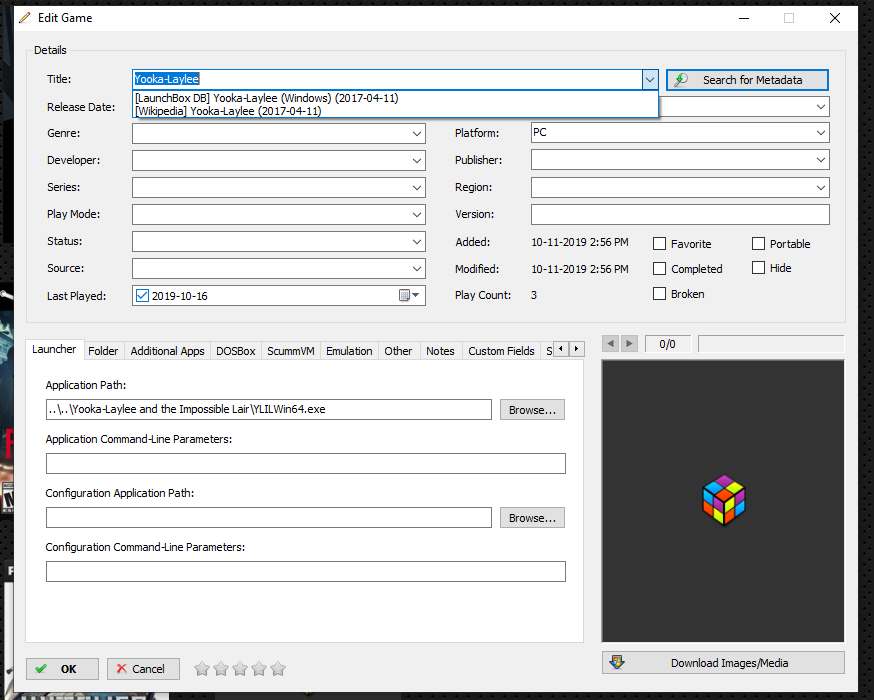Confirm changes with the OK button
The width and height of the screenshot is (874, 700).
click(x=62, y=669)
